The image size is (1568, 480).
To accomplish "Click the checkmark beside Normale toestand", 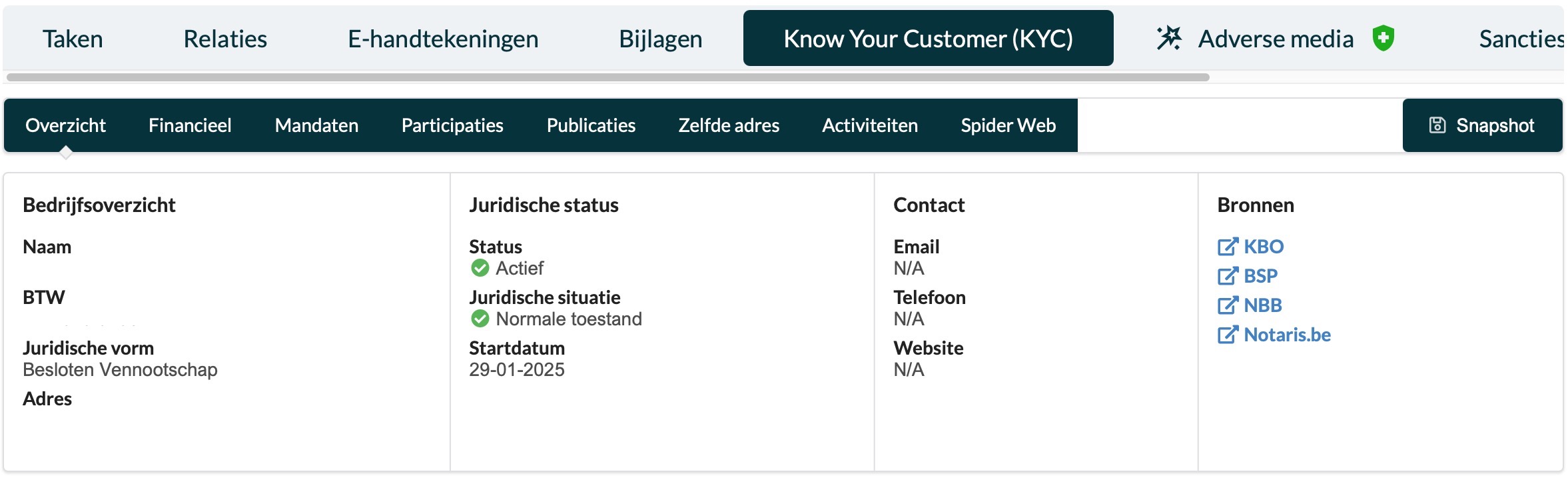I will pos(480,319).
